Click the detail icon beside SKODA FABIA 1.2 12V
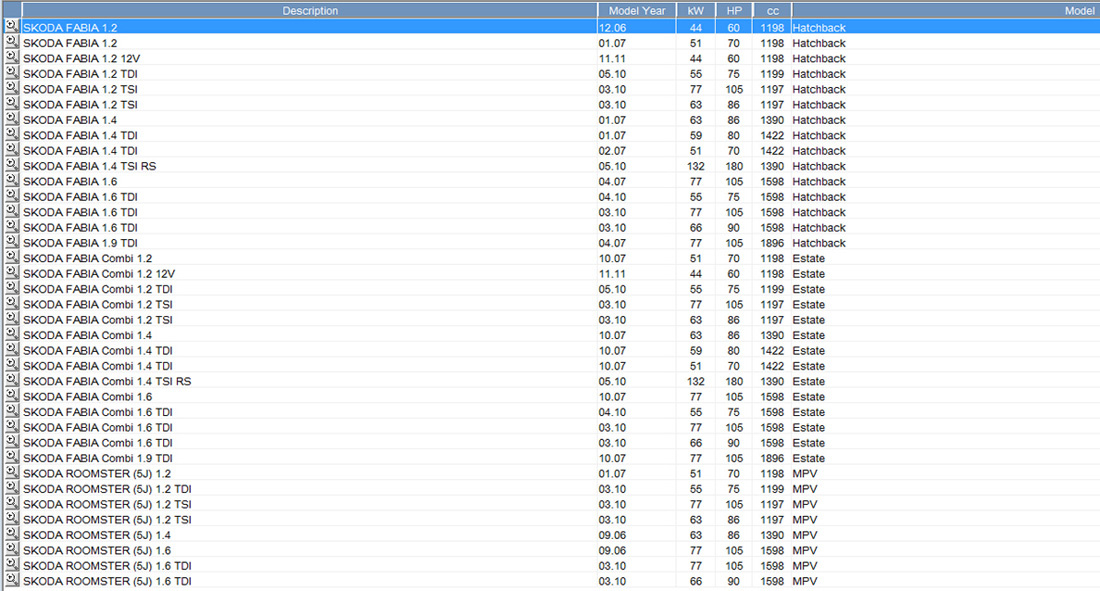1100x591 pixels. click(11, 58)
